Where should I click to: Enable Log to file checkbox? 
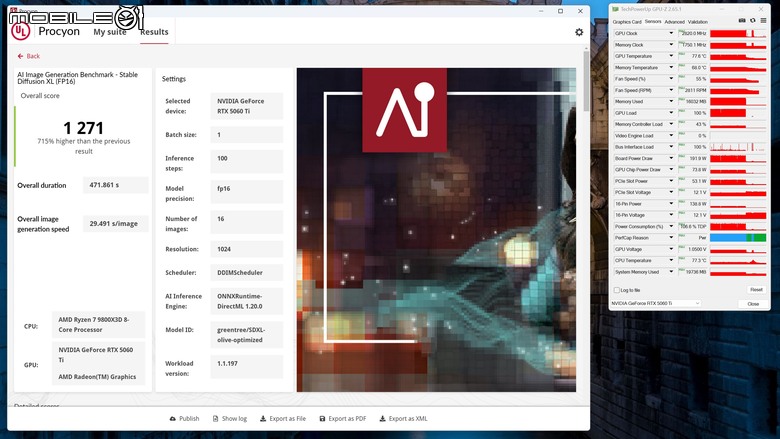coord(617,290)
